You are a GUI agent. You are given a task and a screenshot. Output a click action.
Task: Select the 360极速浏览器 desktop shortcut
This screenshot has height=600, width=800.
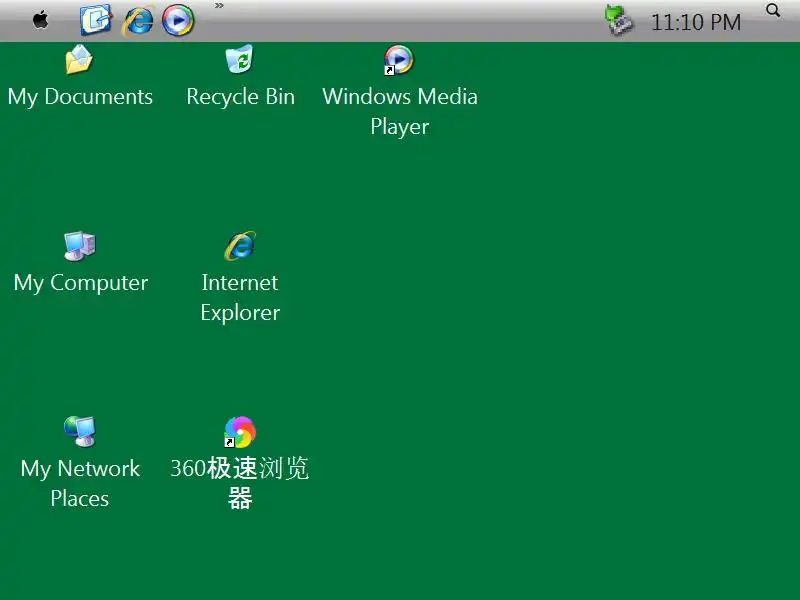click(x=240, y=432)
